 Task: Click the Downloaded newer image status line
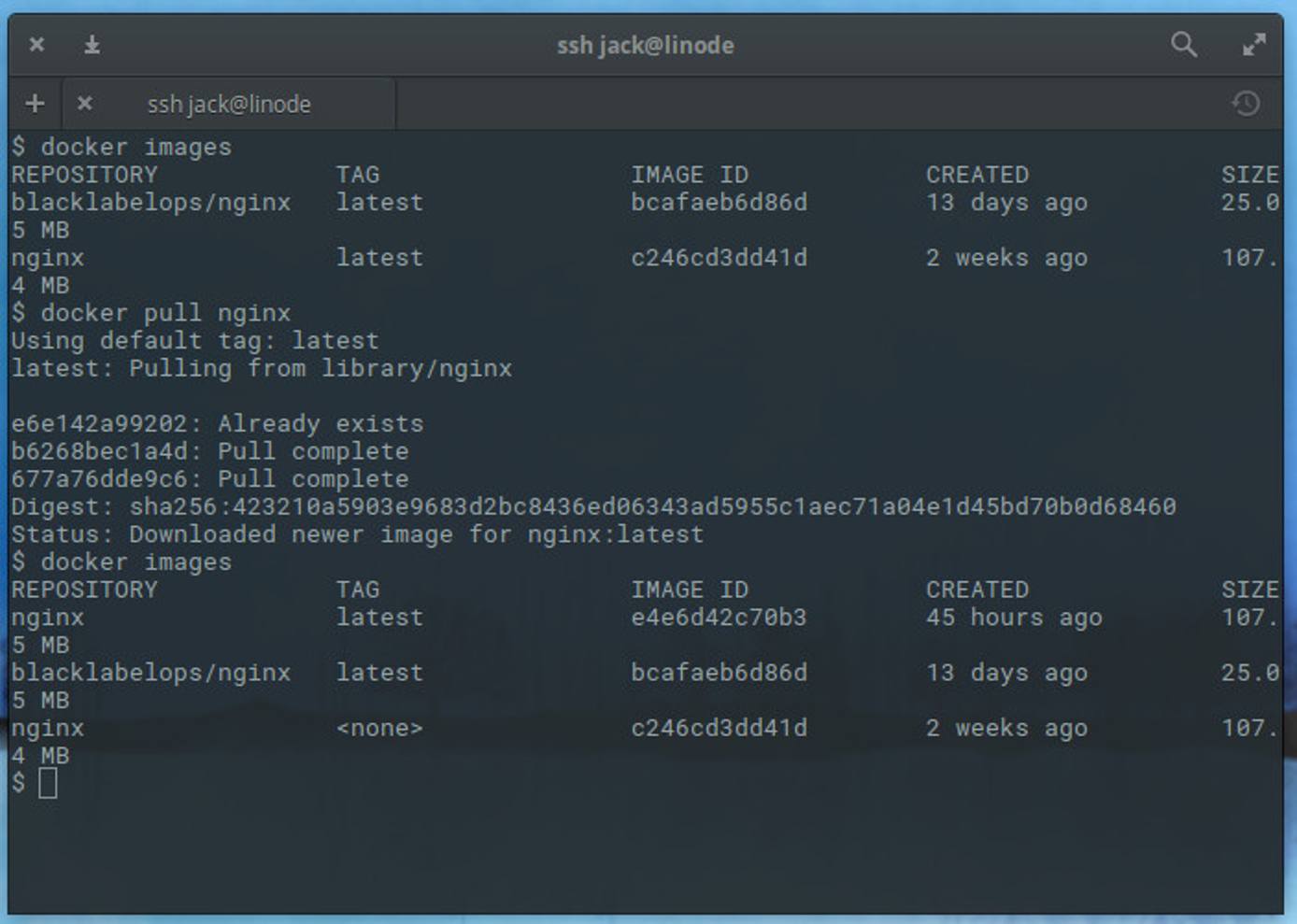[x=357, y=534]
